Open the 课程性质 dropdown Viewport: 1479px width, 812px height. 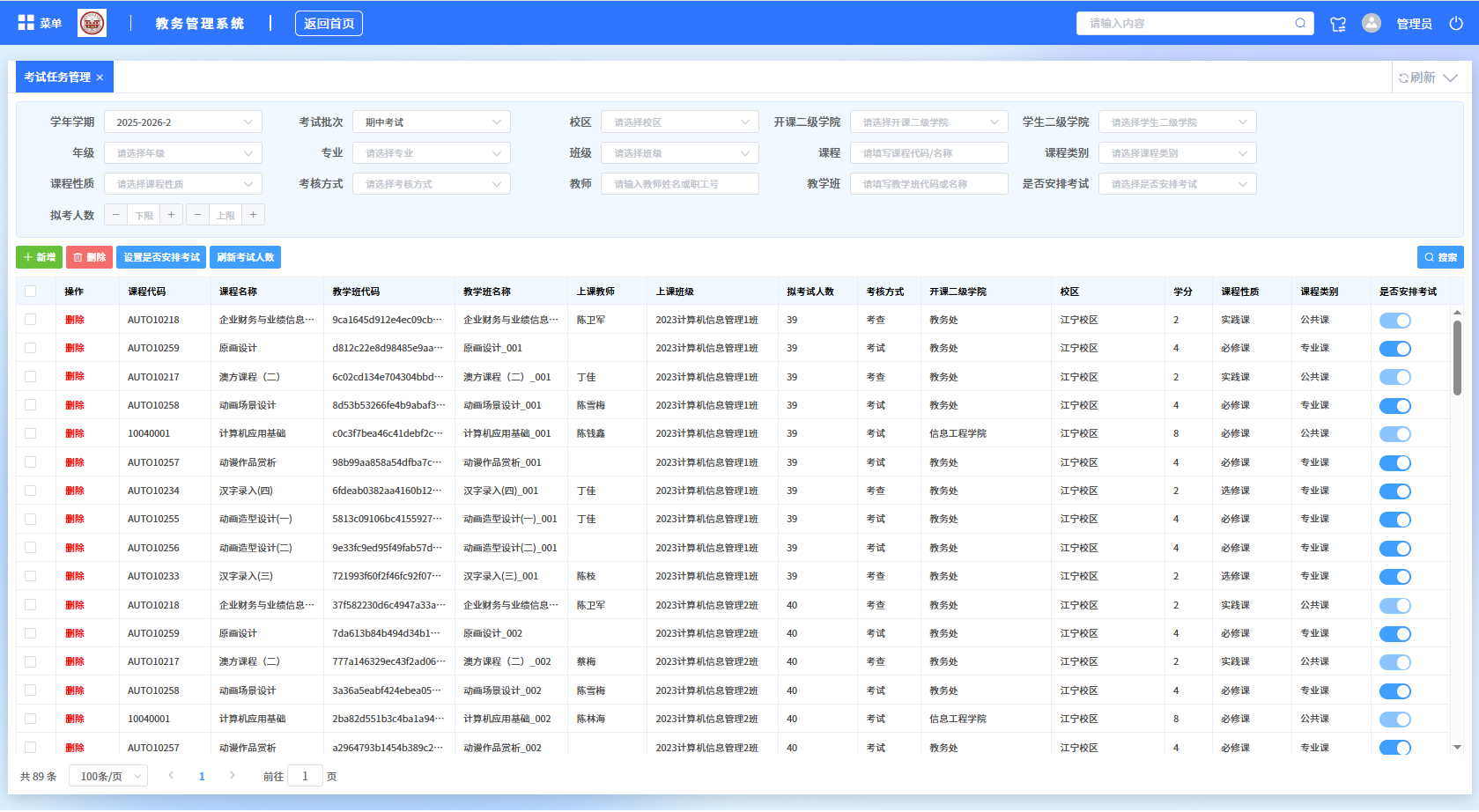click(183, 184)
